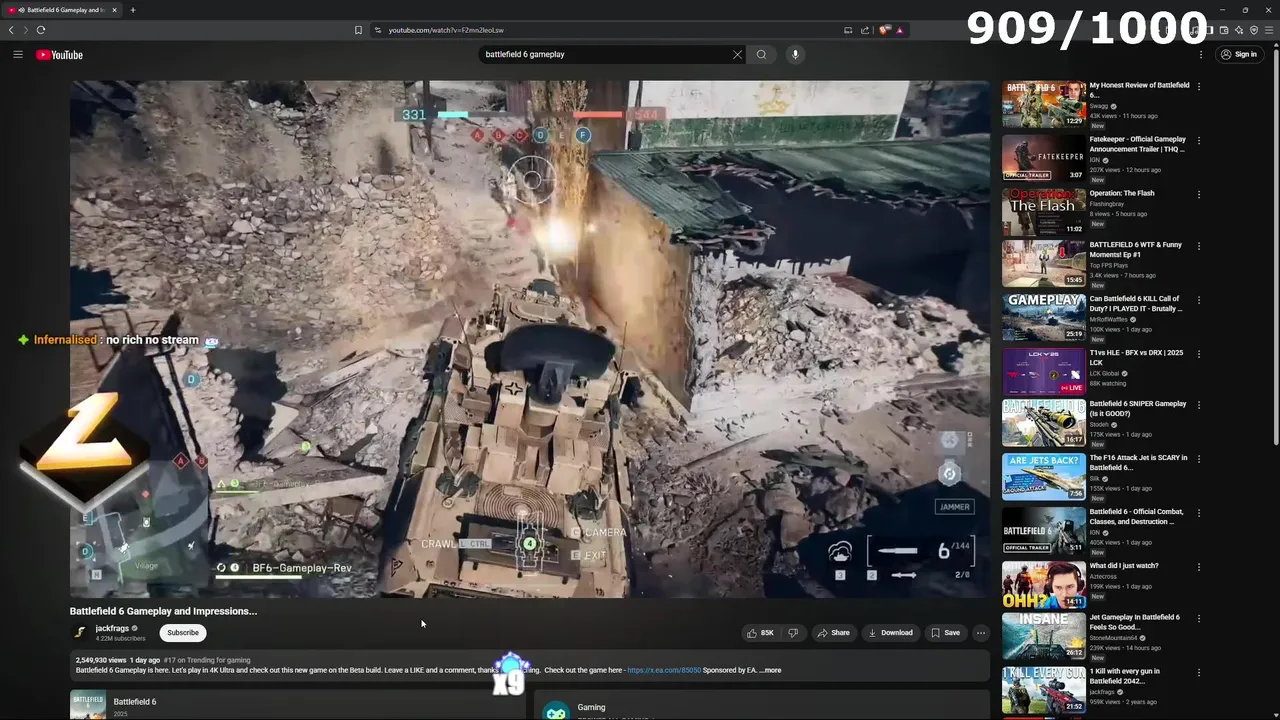The image size is (1280, 720).
Task: Clear the search box with the X
Action: click(738, 54)
